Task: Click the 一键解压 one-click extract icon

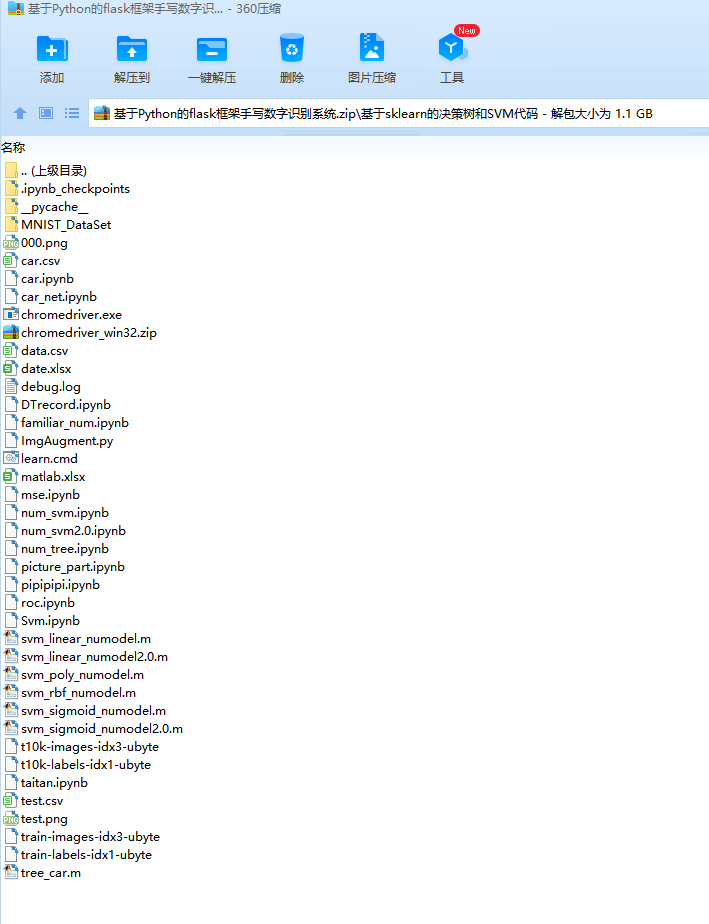Action: [x=212, y=49]
